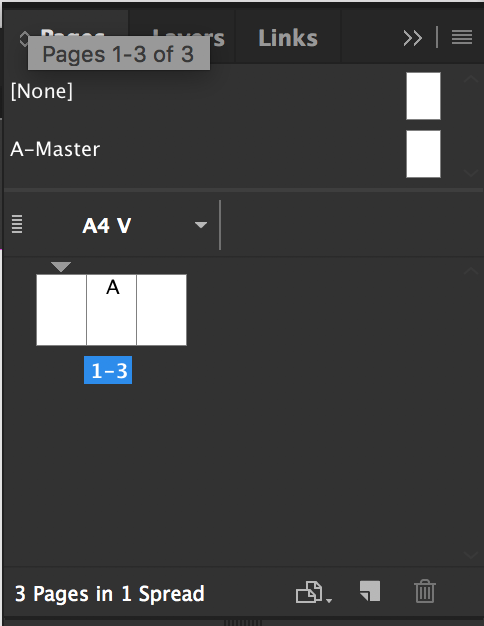Image resolution: width=484 pixels, height=626 pixels.
Task: Switch to the Layers tab
Action: pyautogui.click(x=189, y=38)
